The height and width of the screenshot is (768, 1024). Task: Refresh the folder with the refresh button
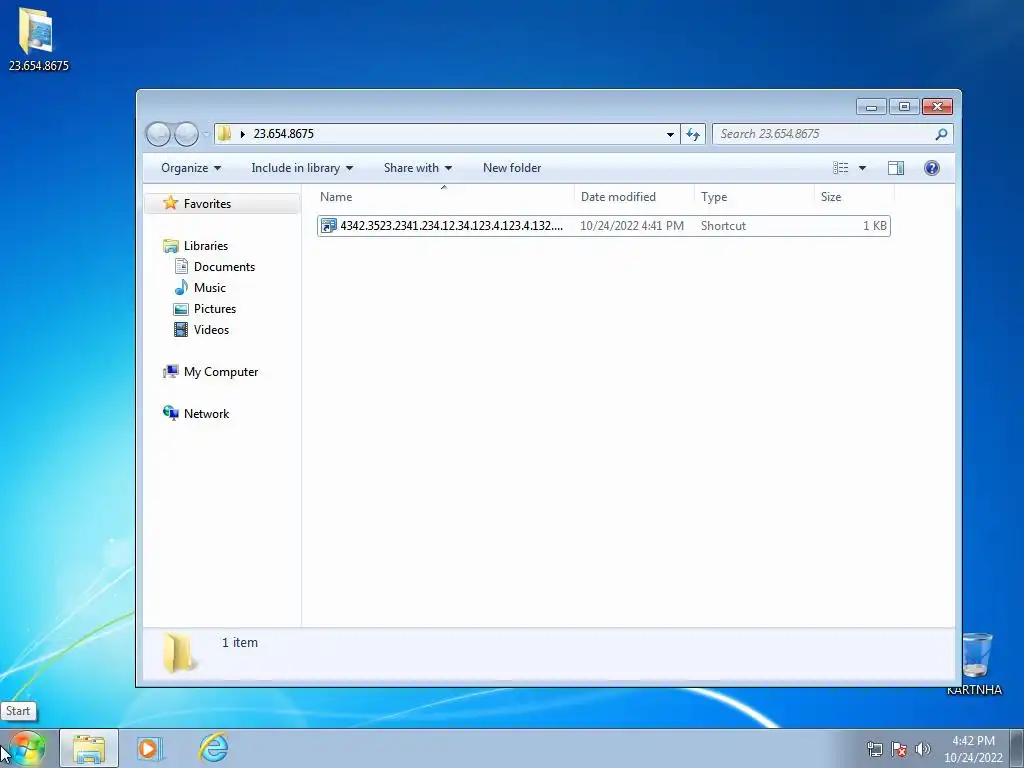tap(693, 135)
